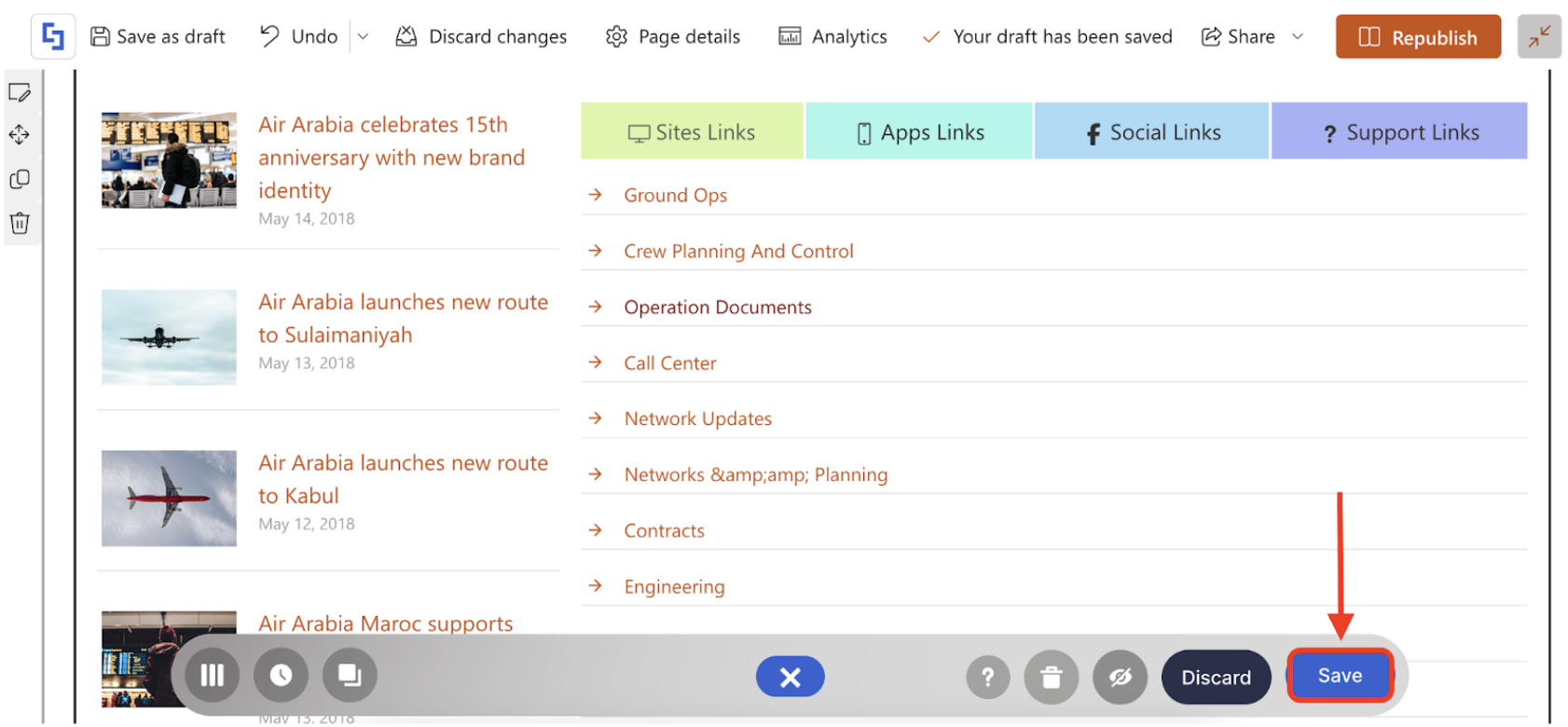Open Analytics
This screenshot has height=727, width=1568.
tap(832, 36)
